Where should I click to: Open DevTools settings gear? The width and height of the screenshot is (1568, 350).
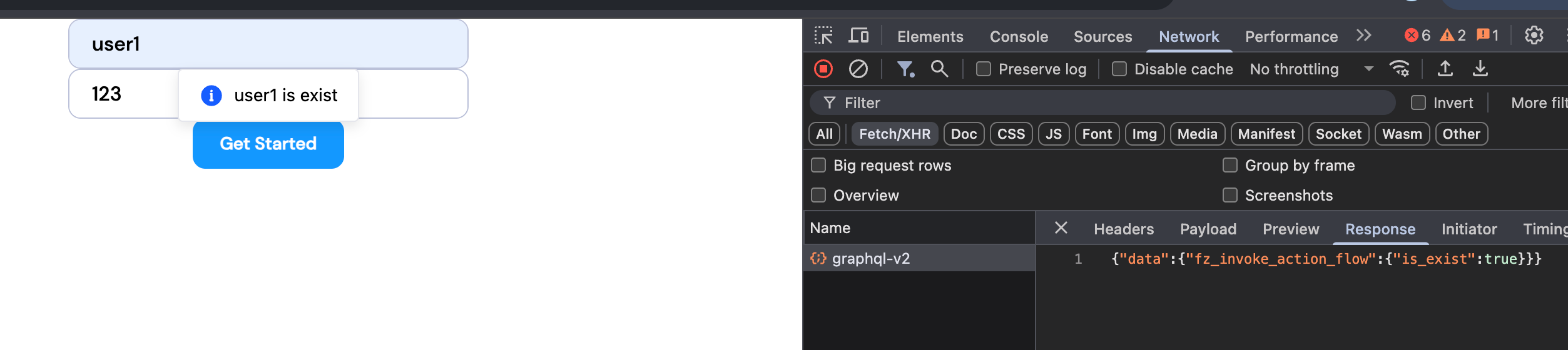click(1534, 36)
